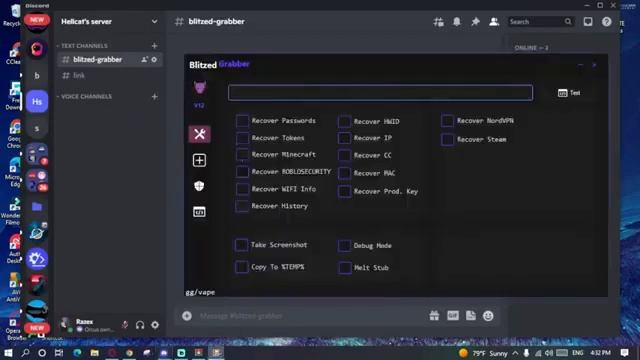Open the "b" server icon
This screenshot has width=640, height=360.
pyautogui.click(x=37, y=76)
